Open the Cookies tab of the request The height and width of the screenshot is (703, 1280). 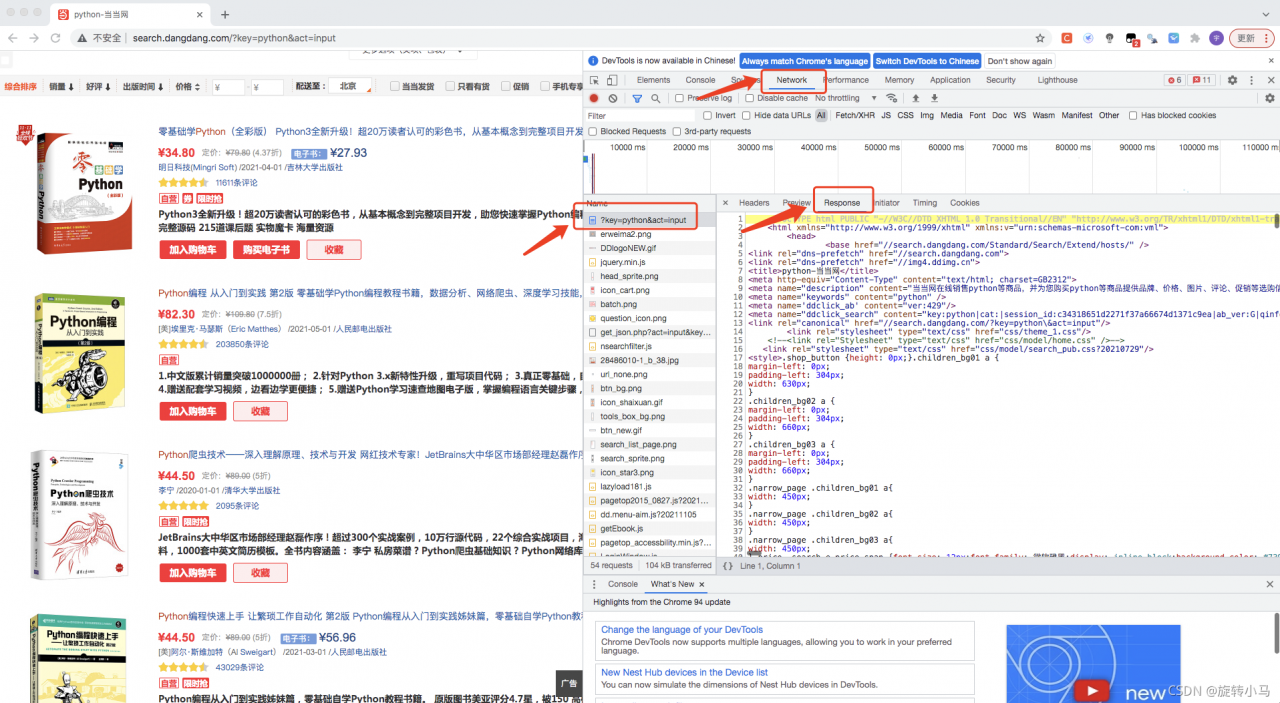(965, 203)
